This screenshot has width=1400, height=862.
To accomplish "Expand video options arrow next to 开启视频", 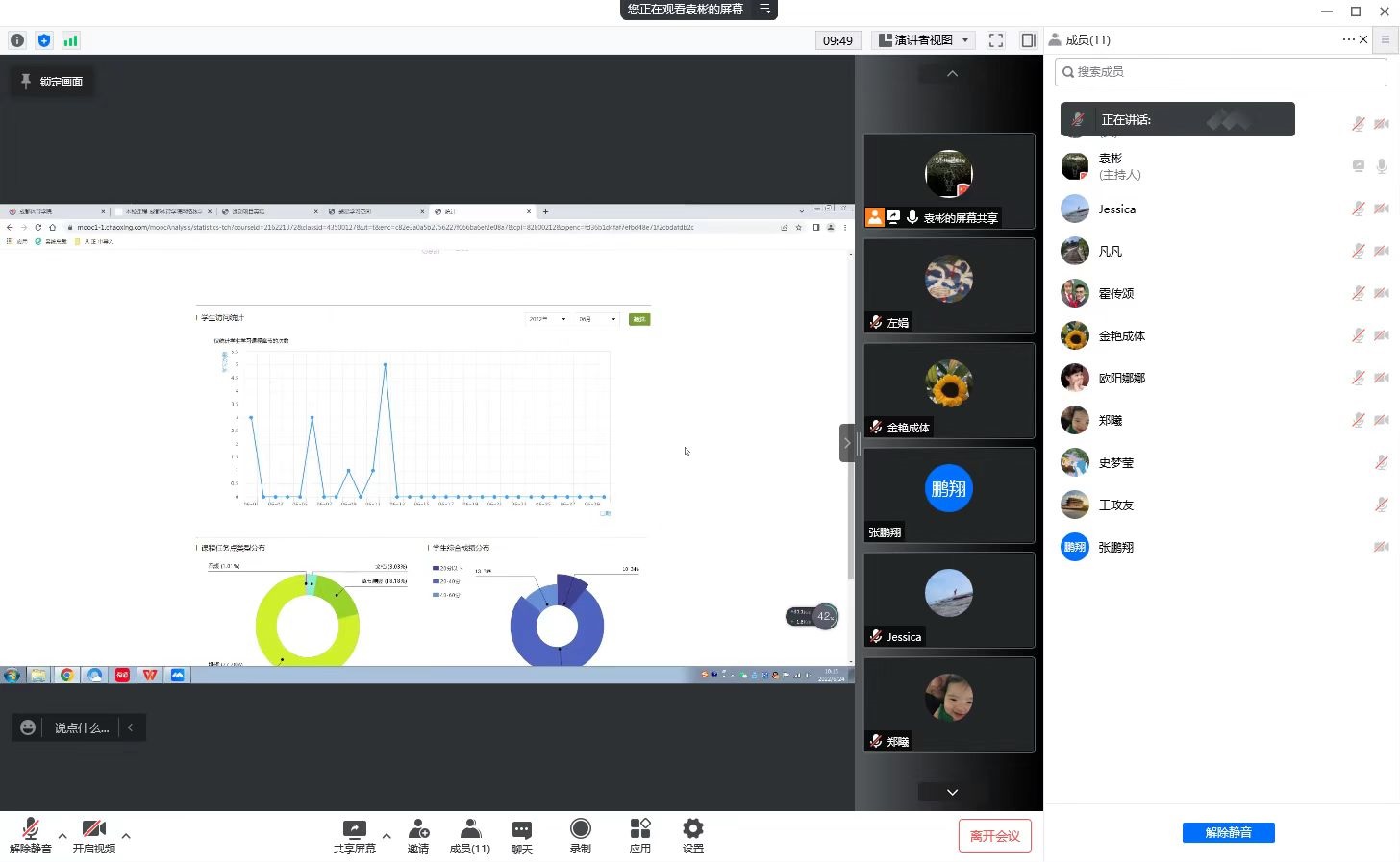I will pos(126,835).
